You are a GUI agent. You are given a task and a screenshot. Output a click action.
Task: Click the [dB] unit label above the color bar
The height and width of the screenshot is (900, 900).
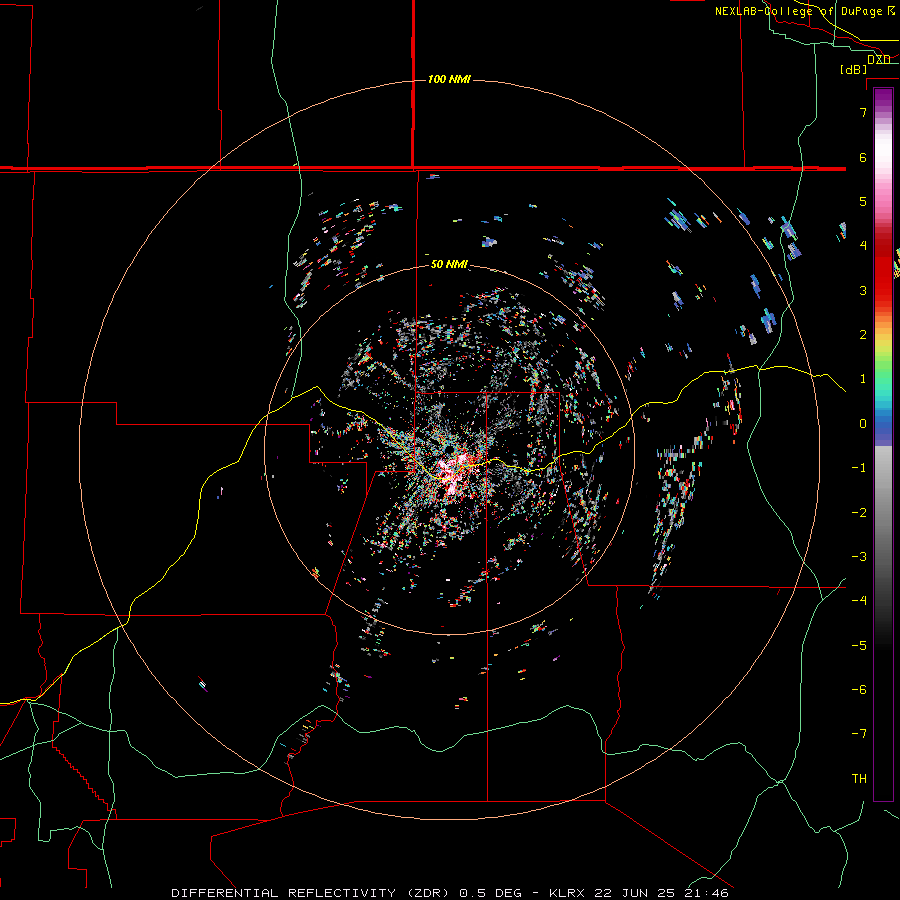pos(854,69)
